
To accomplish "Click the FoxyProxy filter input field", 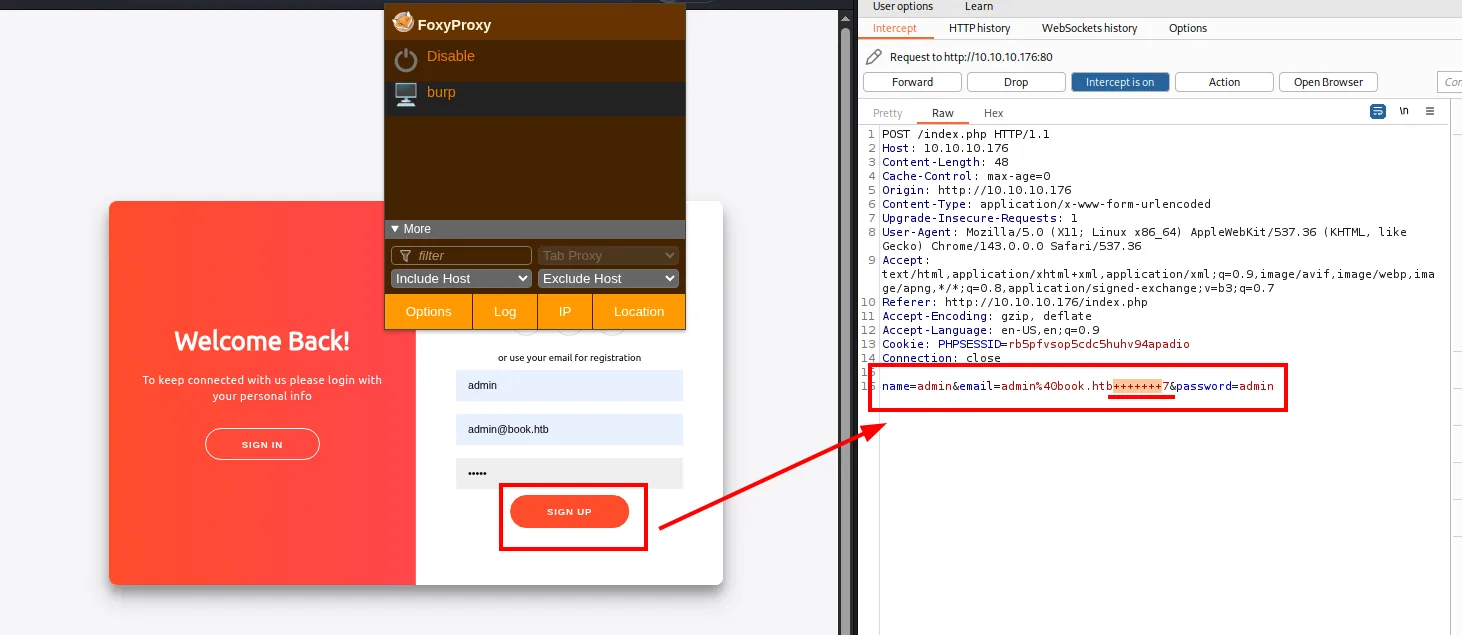I will 461,256.
